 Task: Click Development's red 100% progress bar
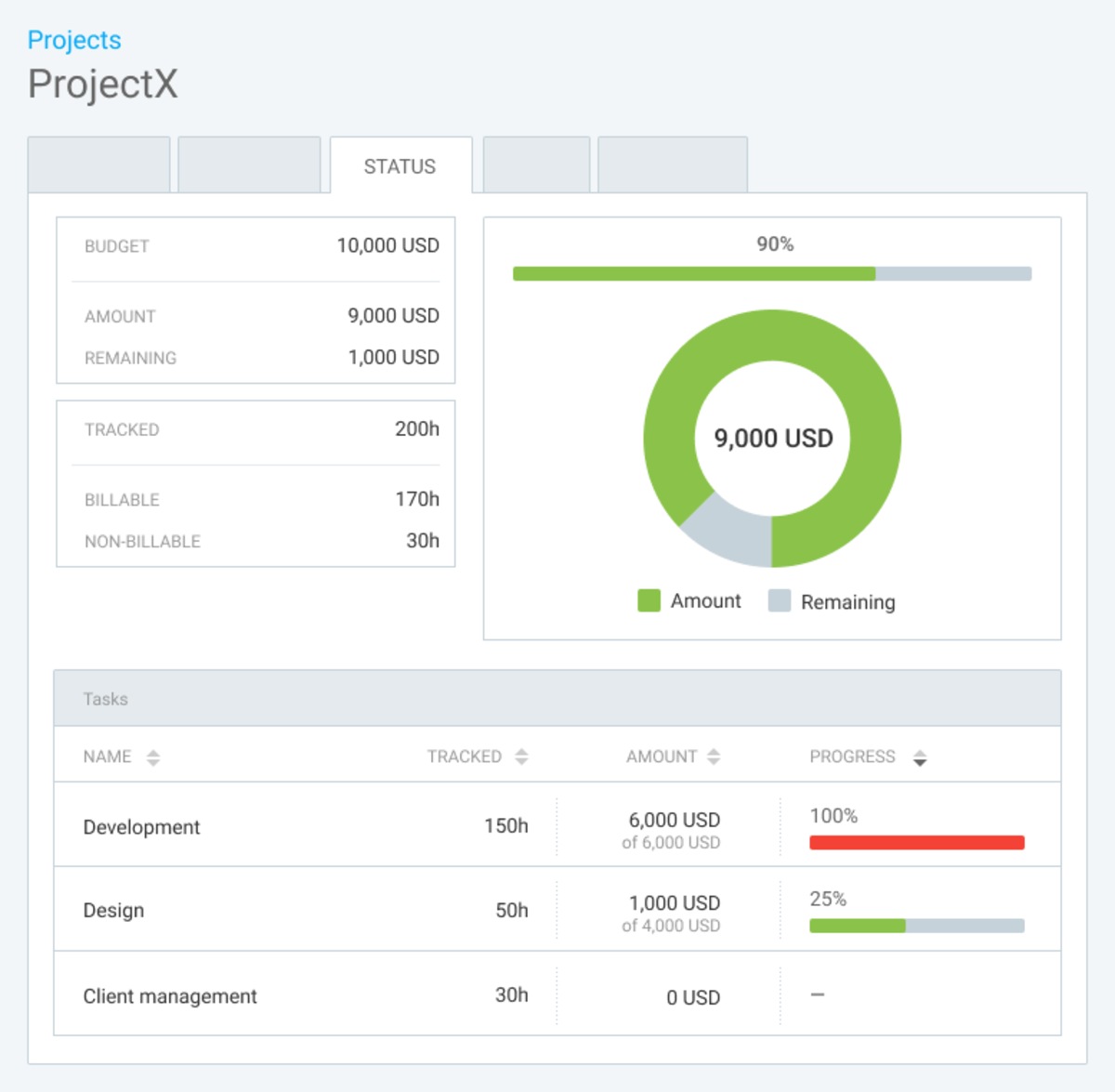coord(916,842)
